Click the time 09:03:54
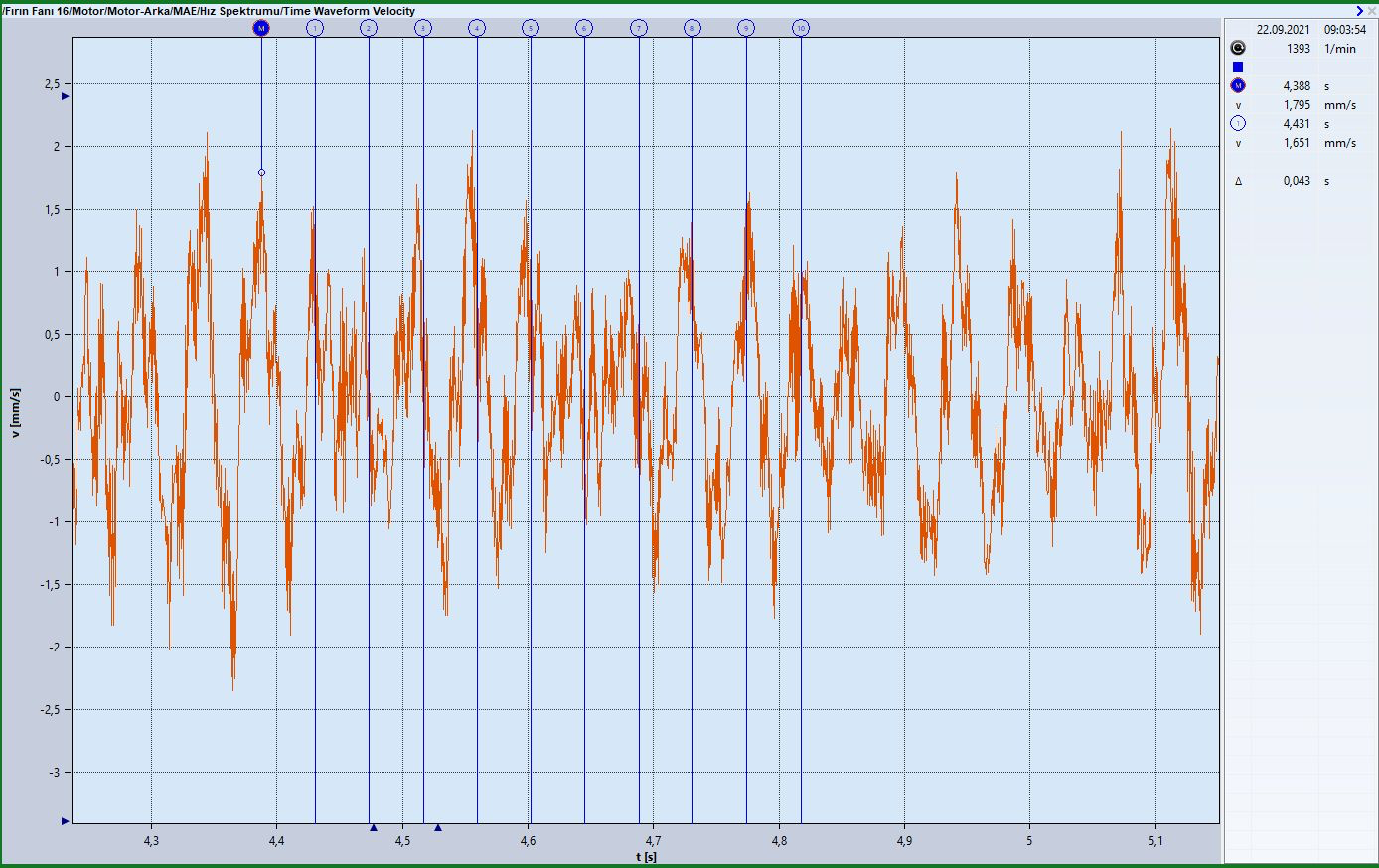Screen dimensions: 1379x868 [x=1345, y=30]
